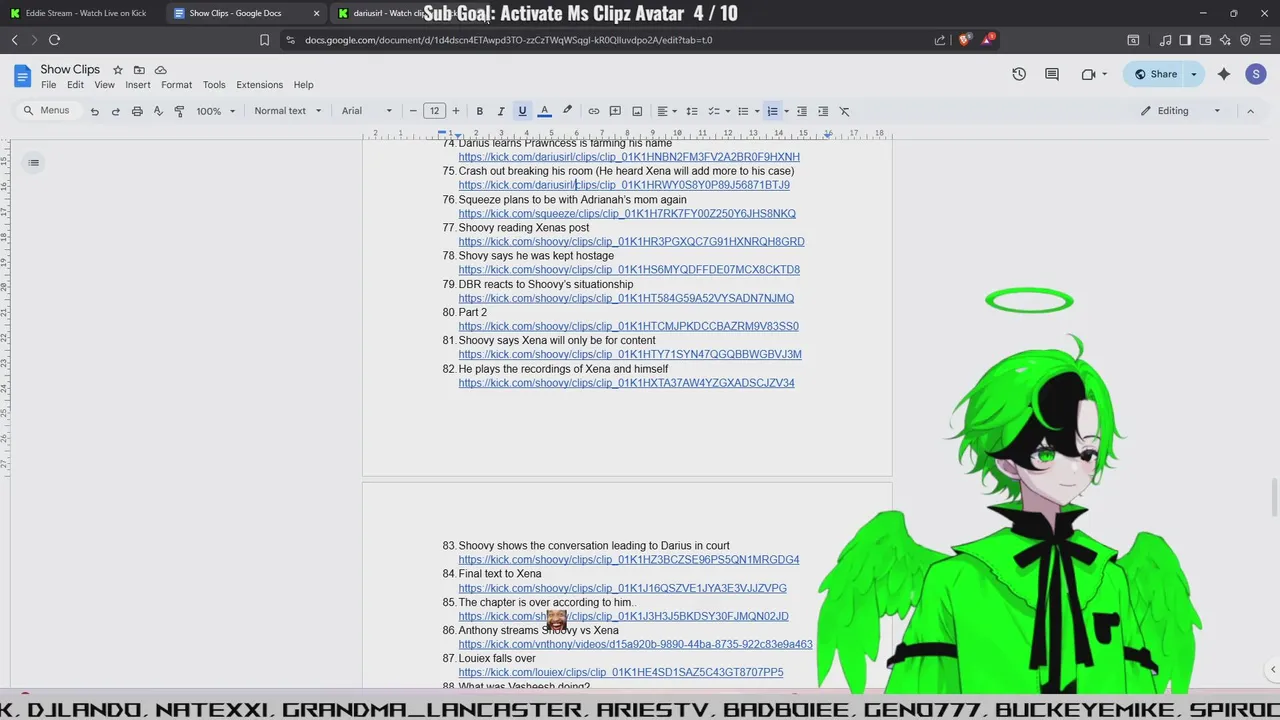Open the vnthony videos link
This screenshot has width=1280, height=720.
pos(635,644)
